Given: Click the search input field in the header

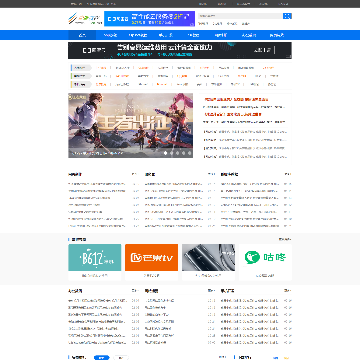Looking at the screenshot, I should [240, 16].
